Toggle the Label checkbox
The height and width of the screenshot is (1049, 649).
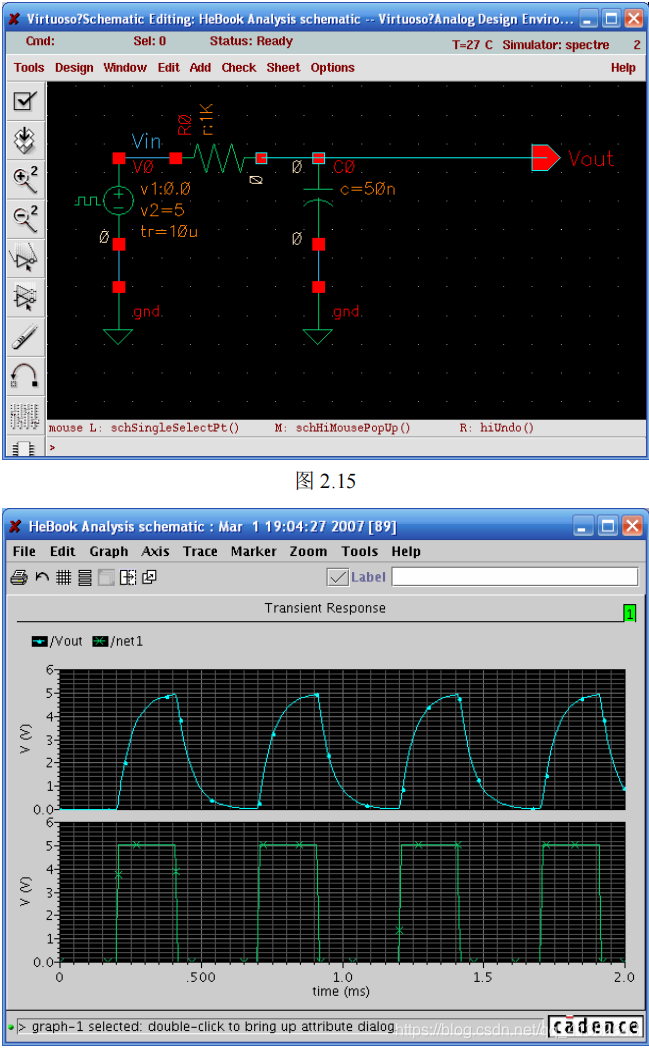[x=338, y=577]
